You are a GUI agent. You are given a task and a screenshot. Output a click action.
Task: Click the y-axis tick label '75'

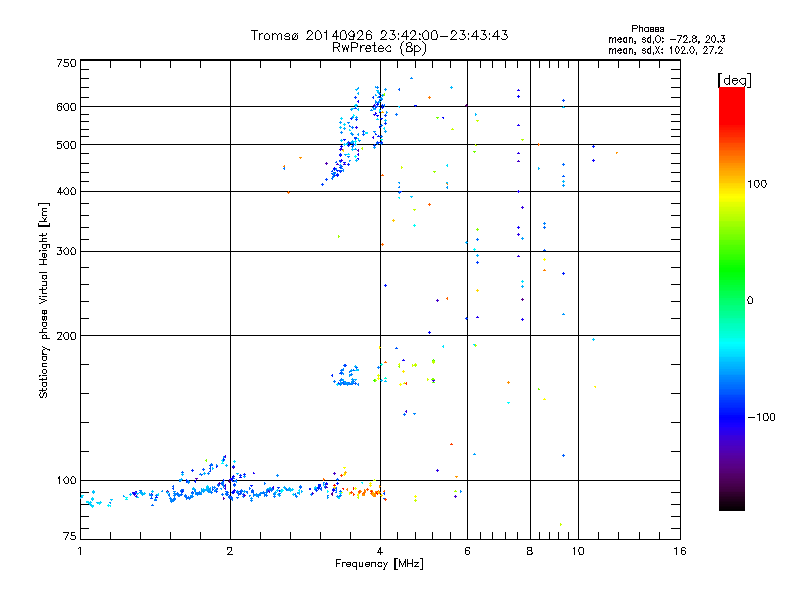point(70,536)
